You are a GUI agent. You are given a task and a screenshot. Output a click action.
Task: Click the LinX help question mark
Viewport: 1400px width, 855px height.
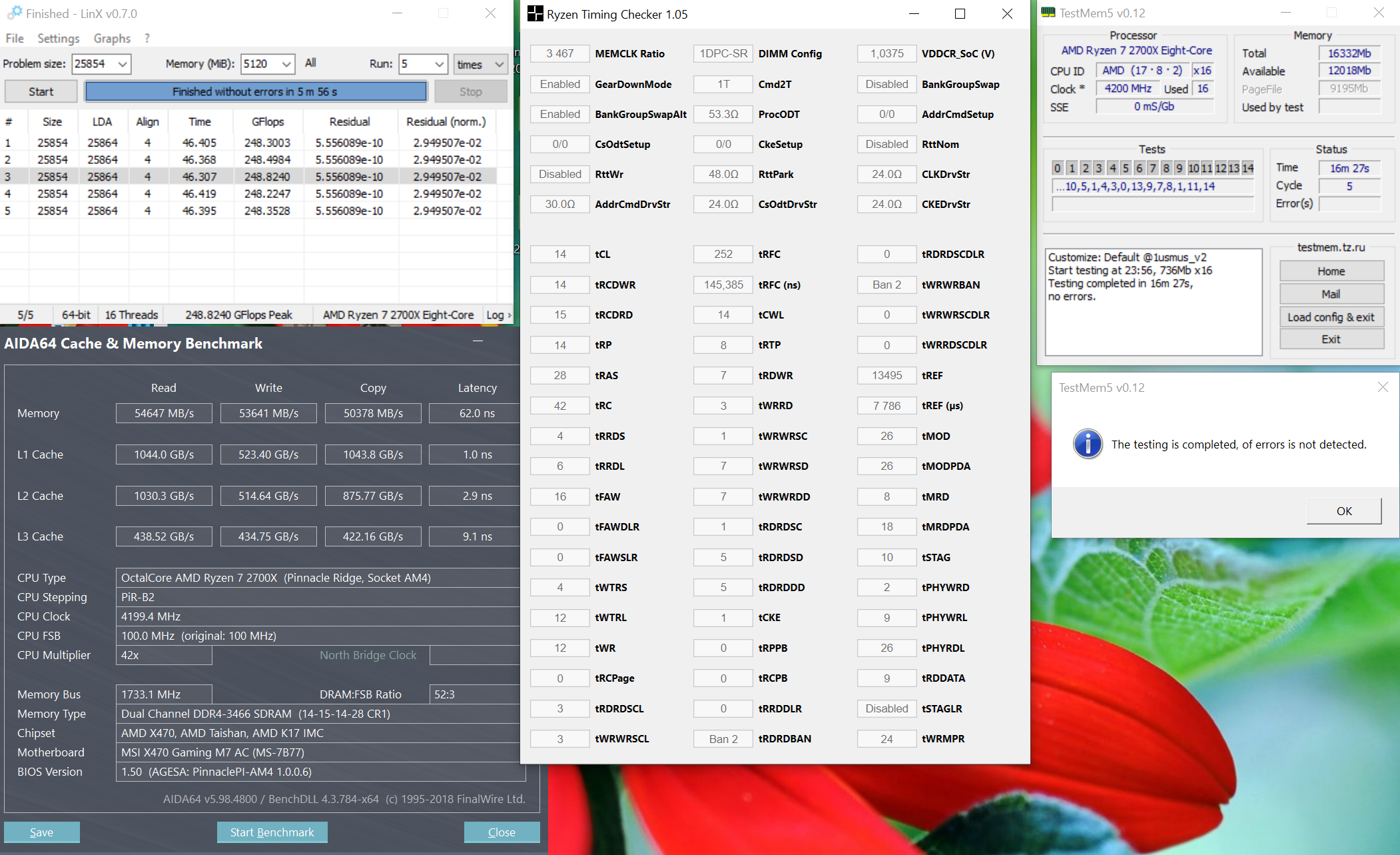click(147, 38)
